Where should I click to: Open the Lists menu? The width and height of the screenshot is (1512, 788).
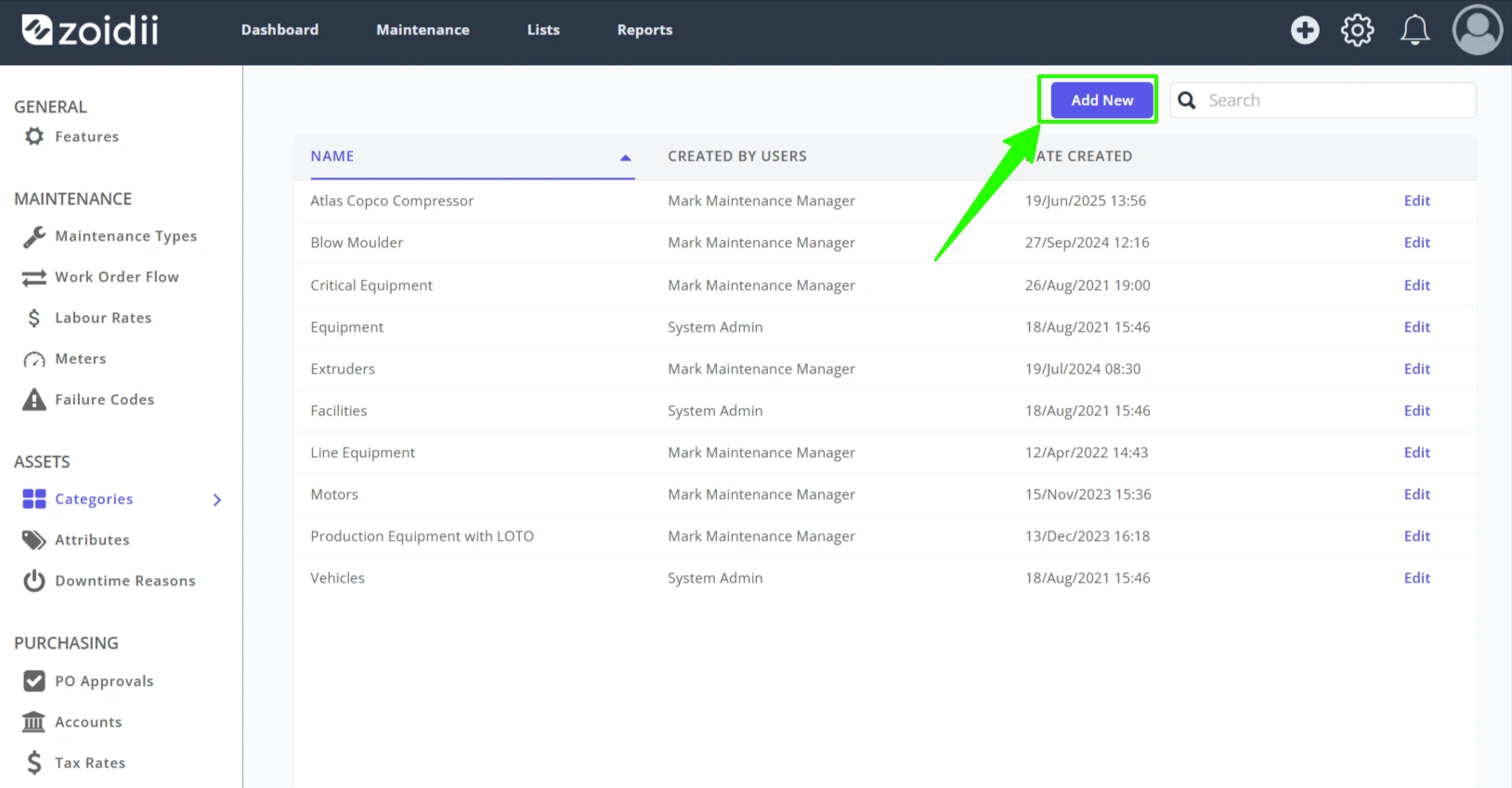click(543, 30)
